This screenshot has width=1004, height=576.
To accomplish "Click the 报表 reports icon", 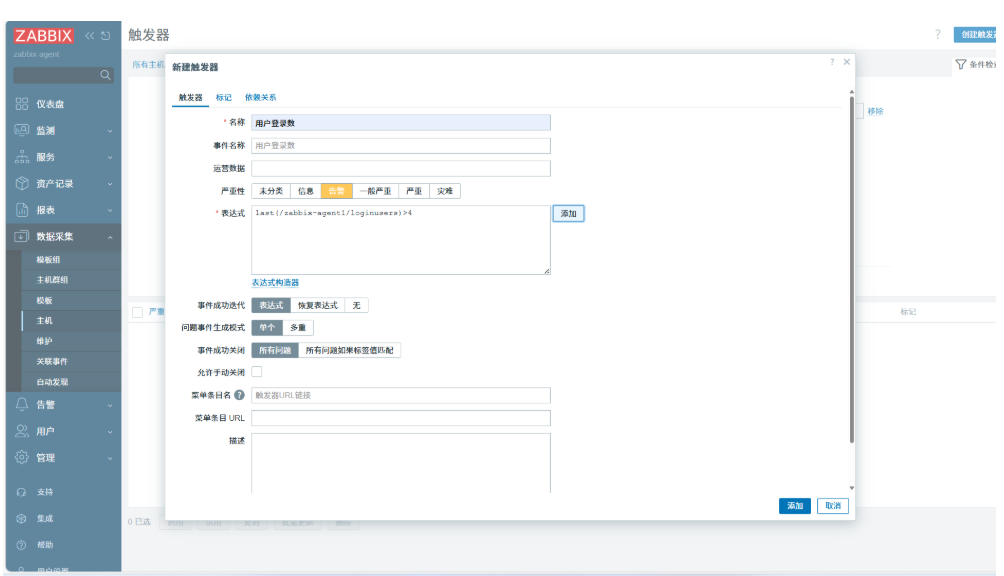I will click(22, 210).
